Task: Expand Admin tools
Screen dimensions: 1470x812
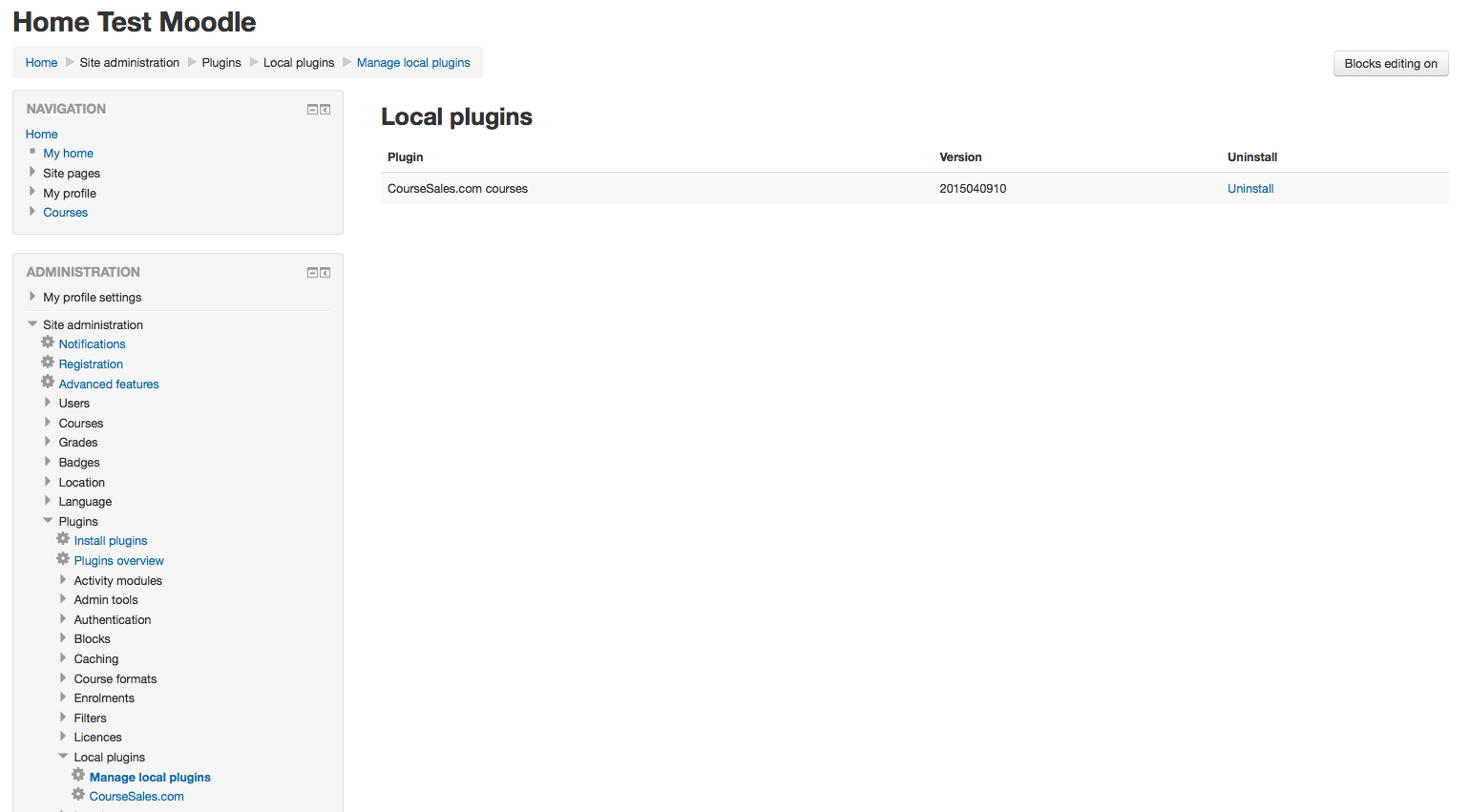Action: coord(63,599)
